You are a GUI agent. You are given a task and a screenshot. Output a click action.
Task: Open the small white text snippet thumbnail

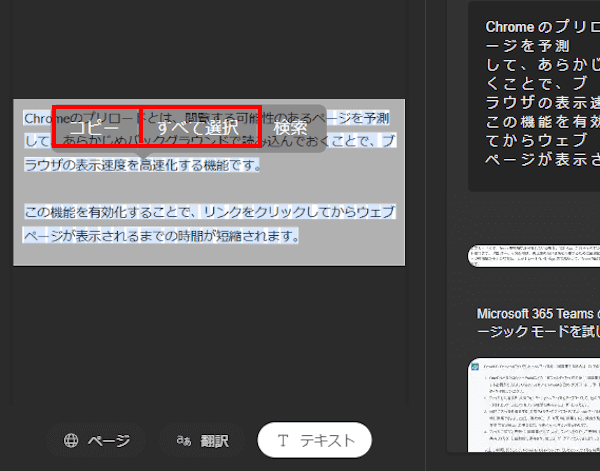coord(534,256)
